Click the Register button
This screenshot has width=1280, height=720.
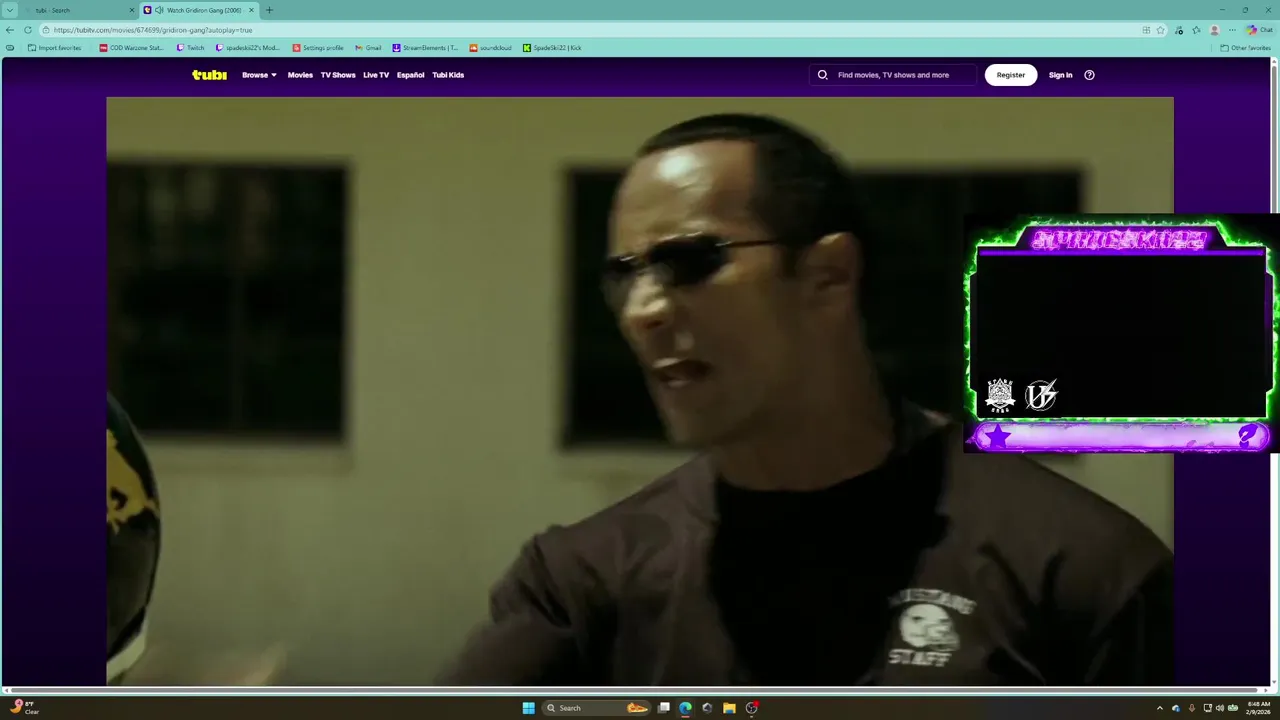click(1011, 75)
